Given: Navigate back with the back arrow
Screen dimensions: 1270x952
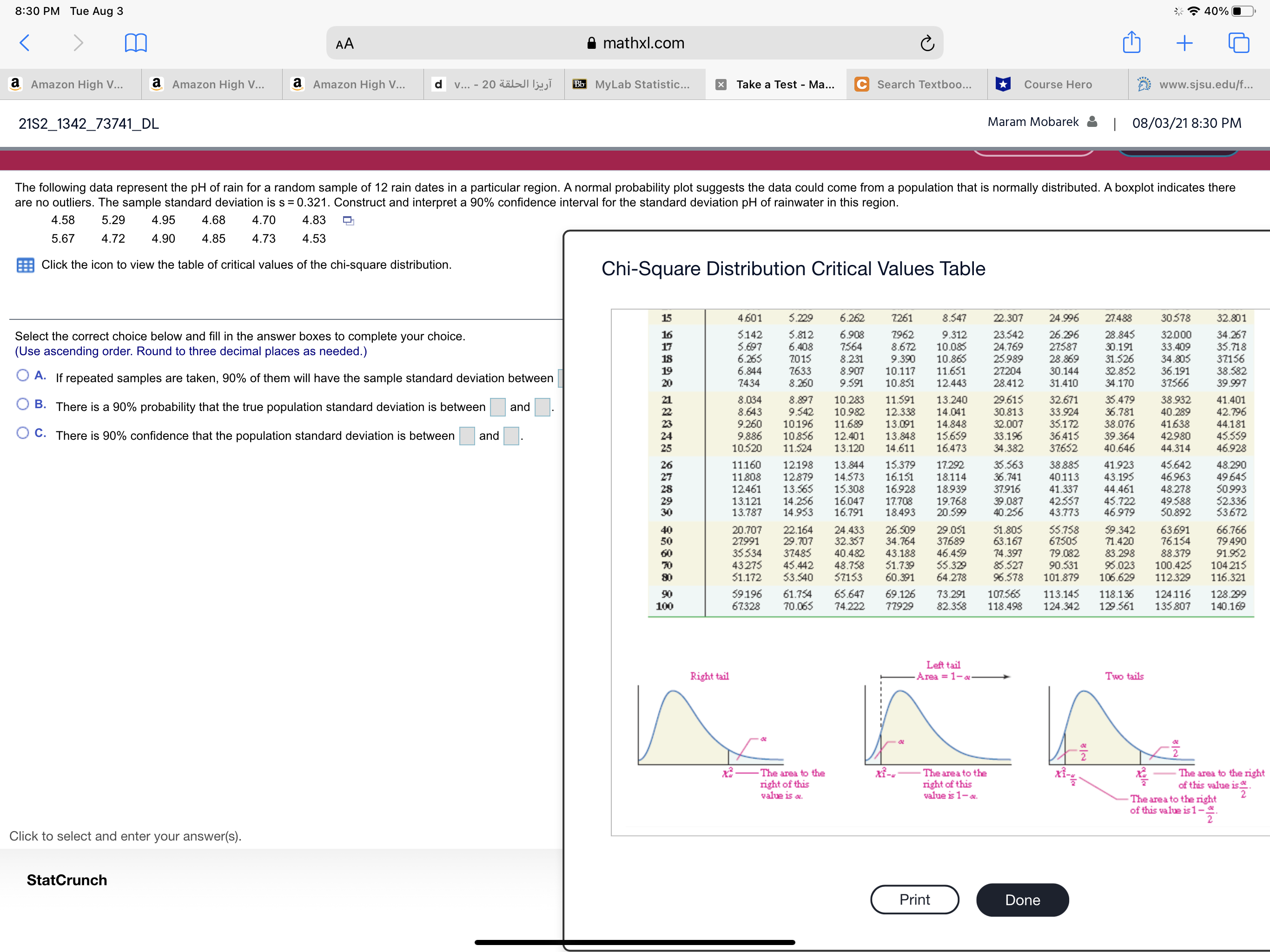Looking at the screenshot, I should pyautogui.click(x=24, y=42).
